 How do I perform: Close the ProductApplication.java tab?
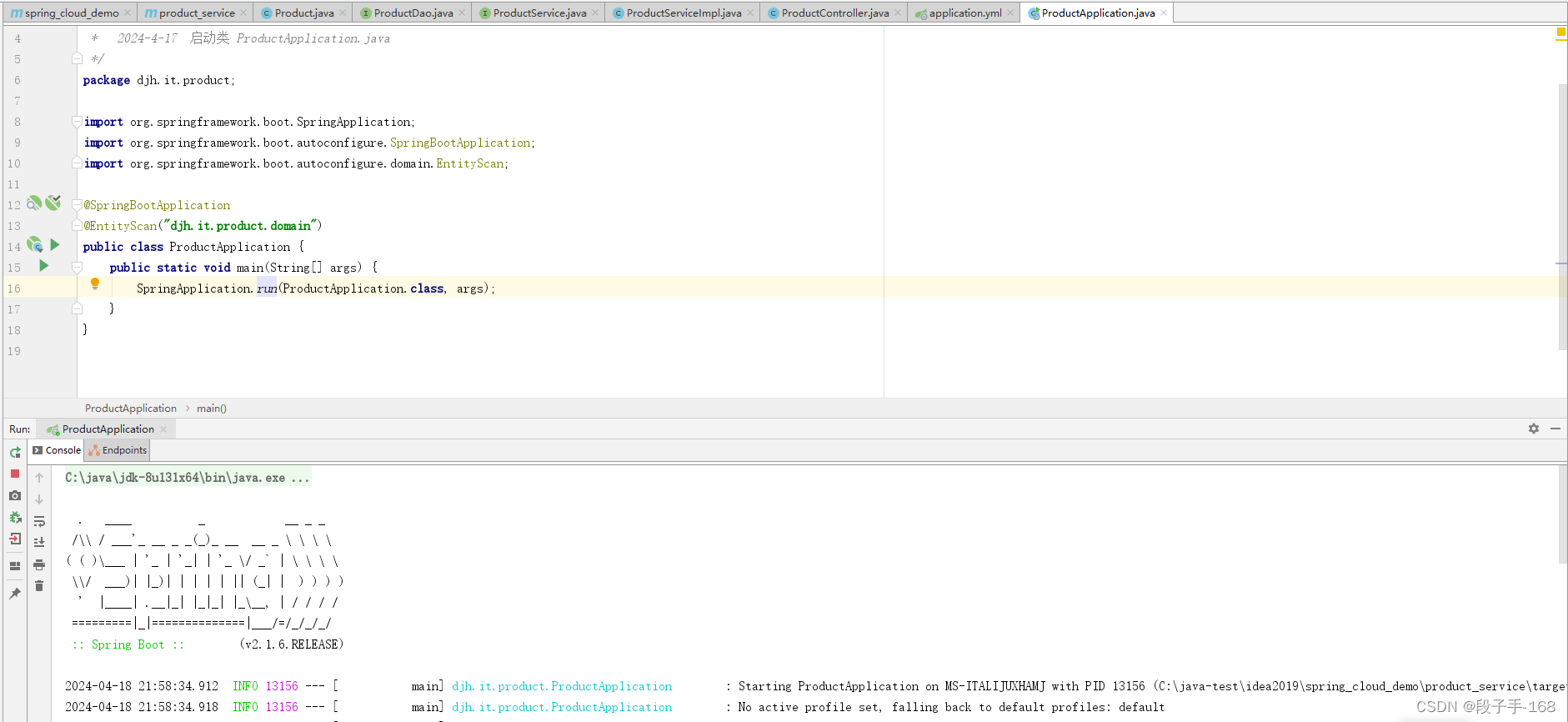[x=1164, y=13]
